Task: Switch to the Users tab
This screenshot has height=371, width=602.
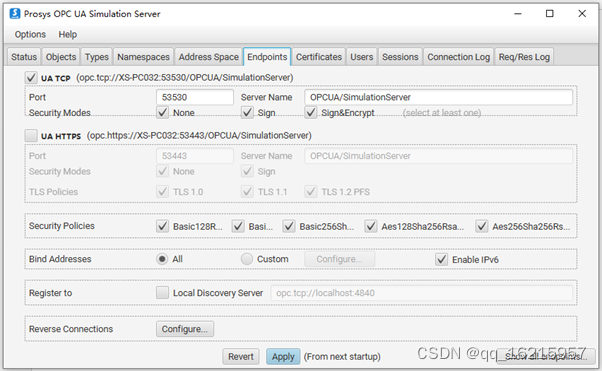Action: 361,57
